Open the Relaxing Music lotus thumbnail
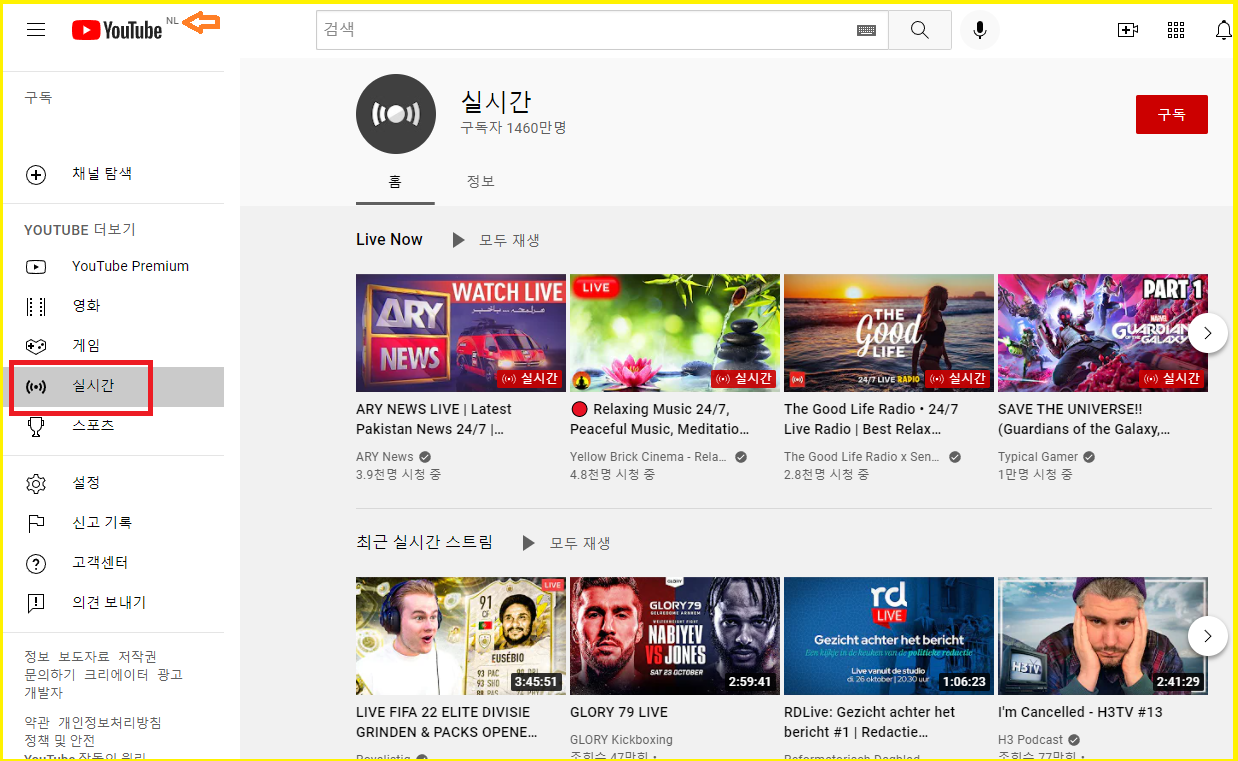 675,333
